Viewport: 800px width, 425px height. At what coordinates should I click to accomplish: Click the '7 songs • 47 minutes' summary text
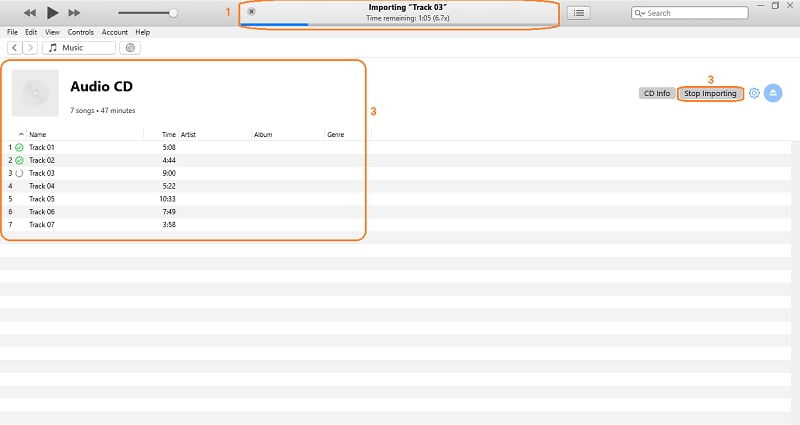(x=103, y=111)
